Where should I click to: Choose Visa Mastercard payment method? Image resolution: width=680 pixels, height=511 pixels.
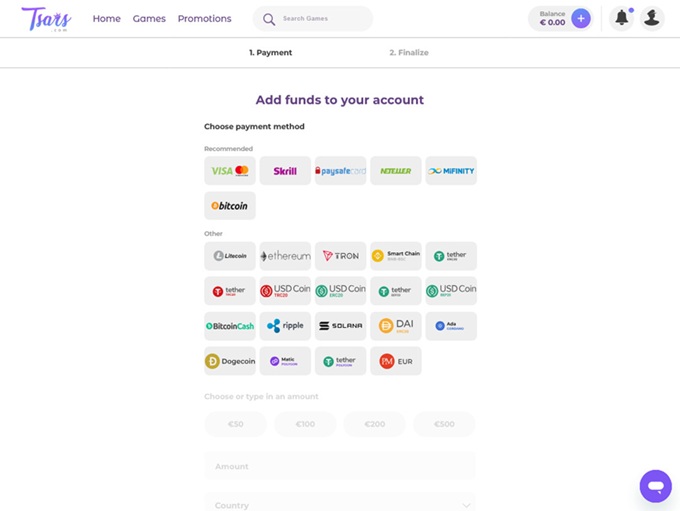click(230, 171)
